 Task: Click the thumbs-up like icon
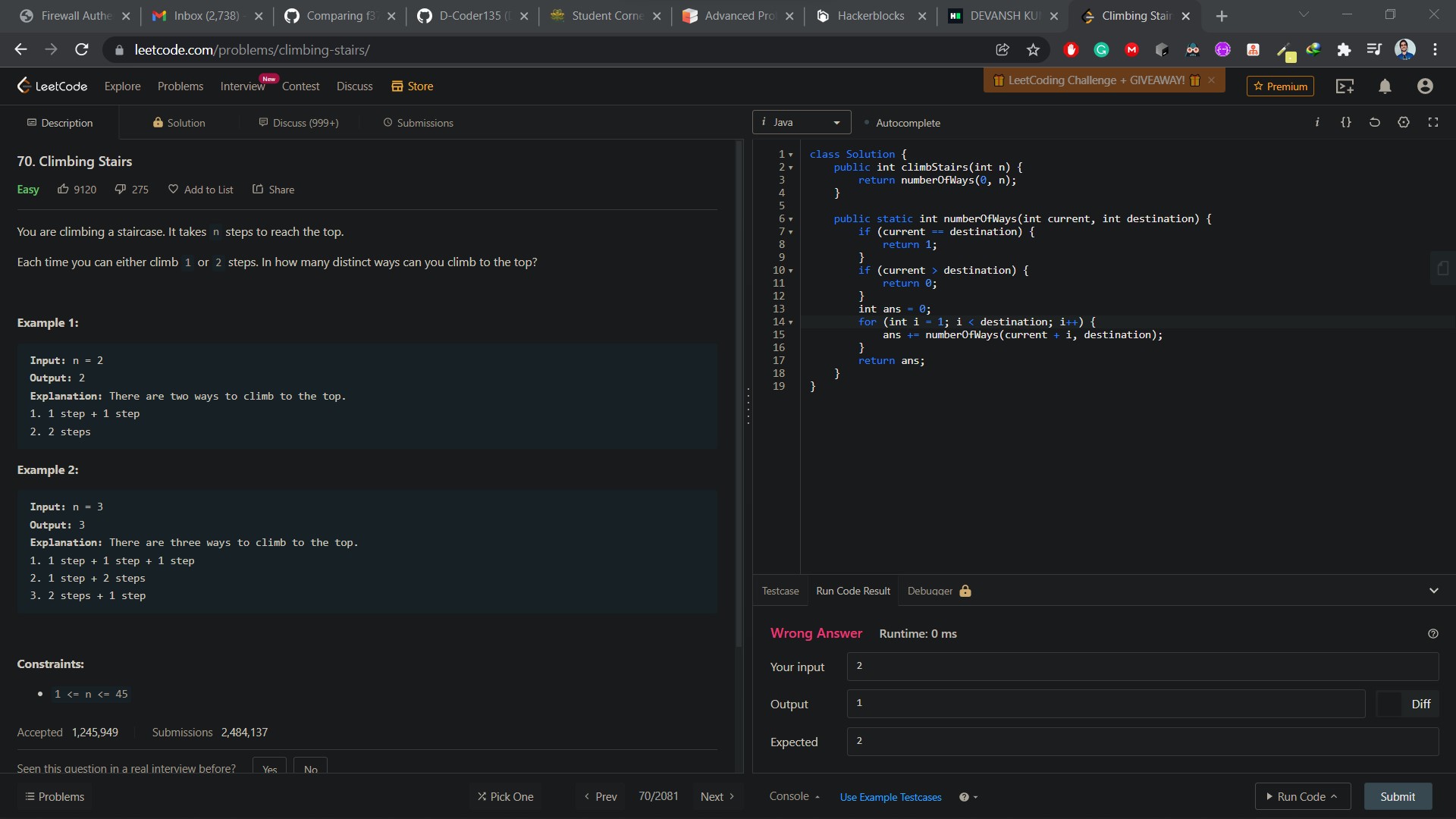63,190
